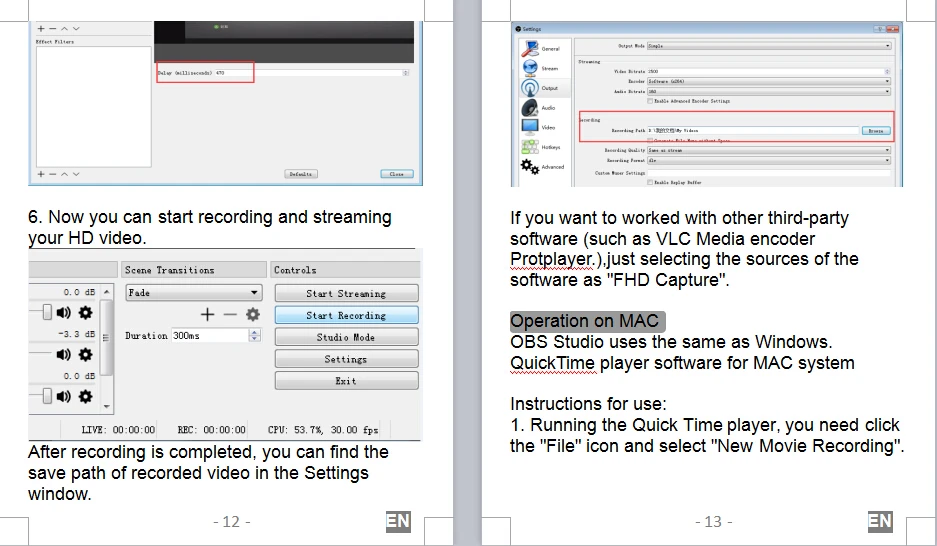Click the move-down arrow above the Effect Filters label
Image resolution: width=937 pixels, height=546 pixels.
pyautogui.click(x=76, y=28)
